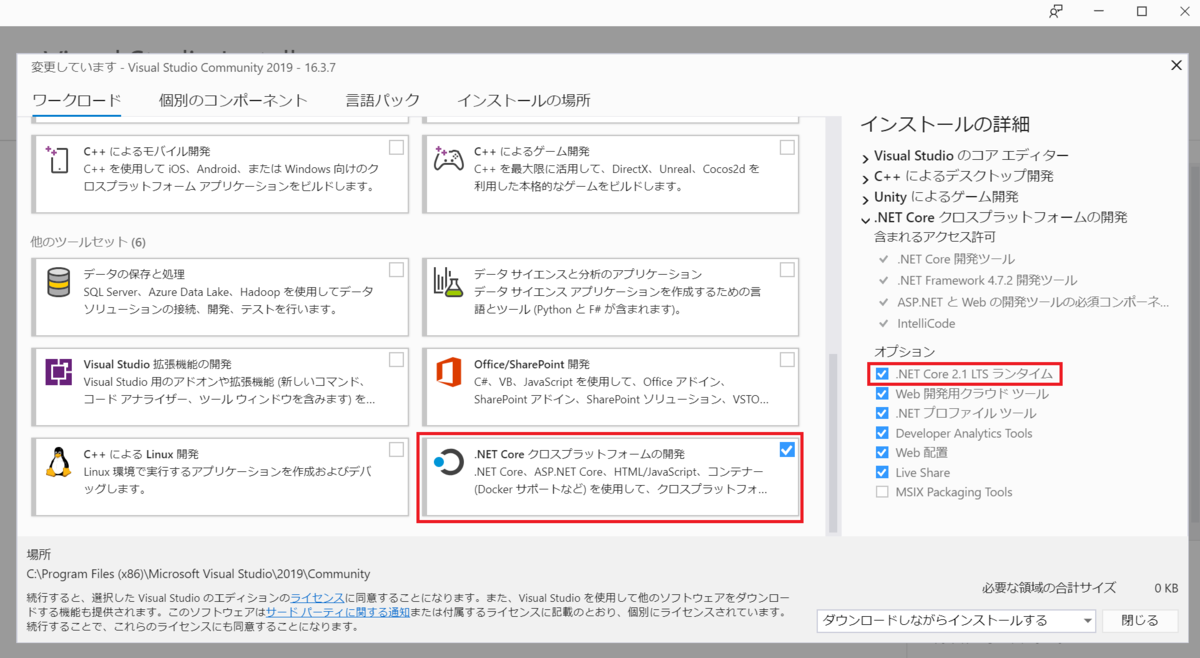Click the Visual Studio extension development icon
Screen dimensions: 1200x658
(x=58, y=372)
